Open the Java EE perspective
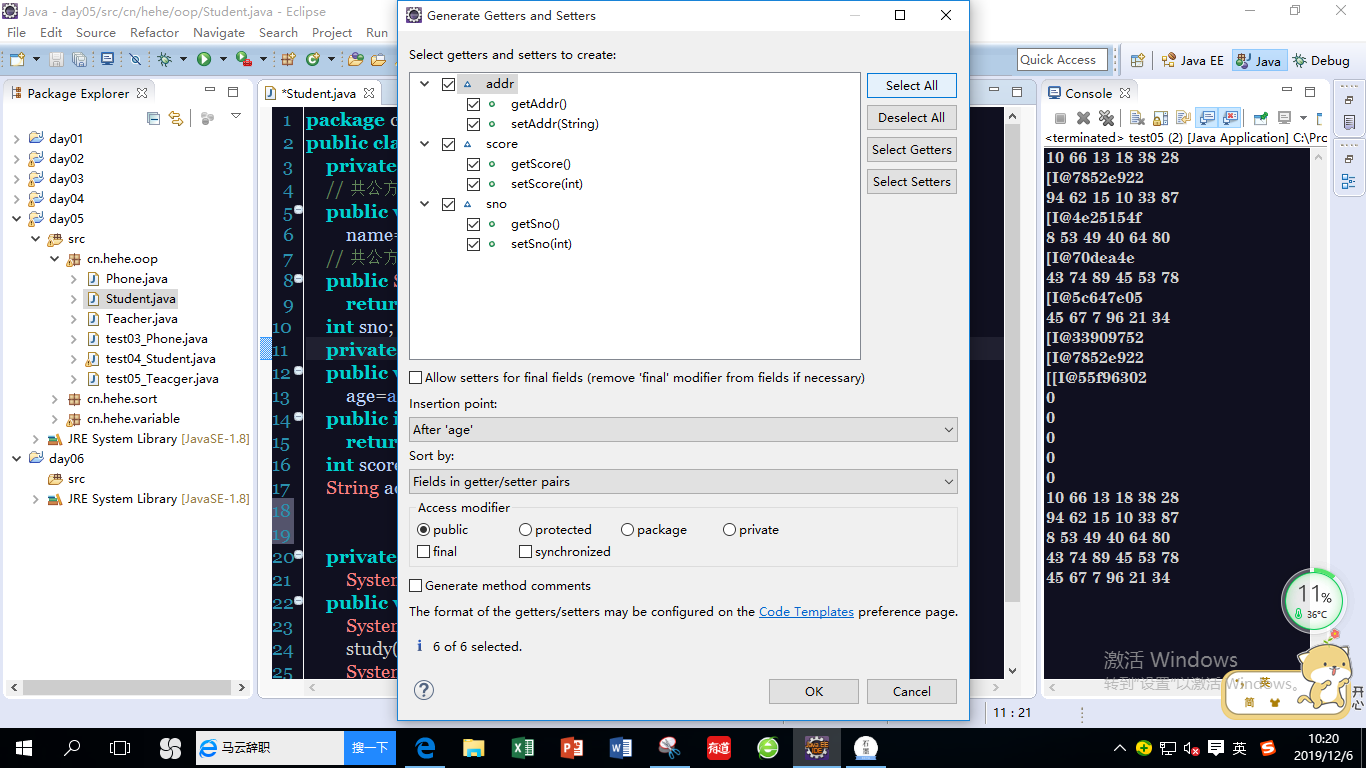This screenshot has width=1366, height=768. click(1192, 60)
